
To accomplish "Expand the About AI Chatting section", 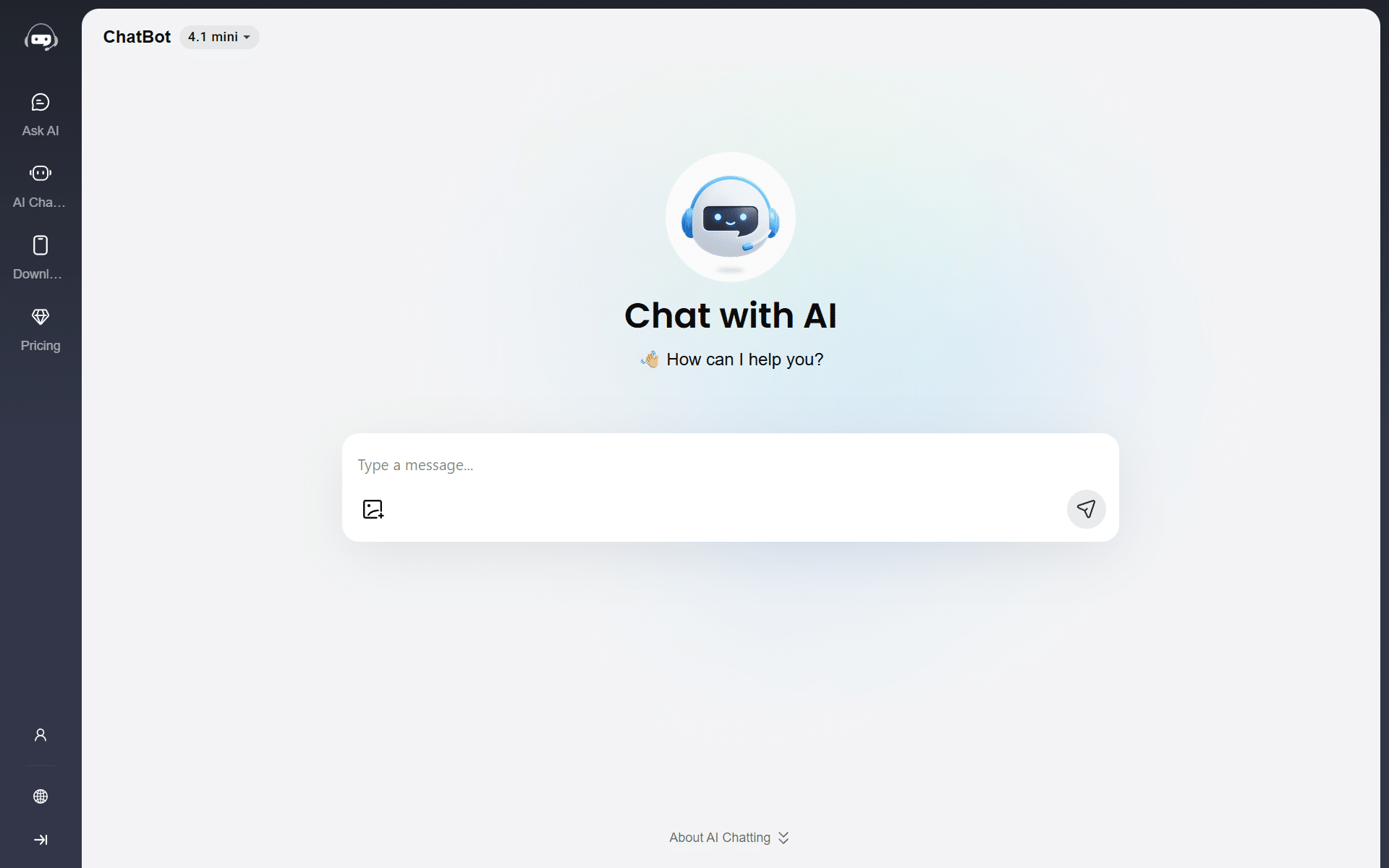I will click(x=729, y=838).
